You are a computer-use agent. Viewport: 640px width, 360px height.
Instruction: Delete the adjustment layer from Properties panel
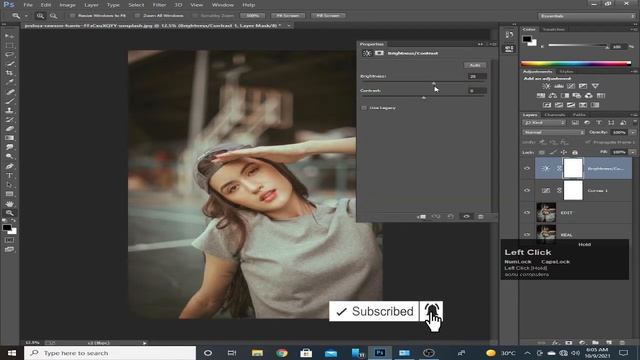[x=481, y=217]
